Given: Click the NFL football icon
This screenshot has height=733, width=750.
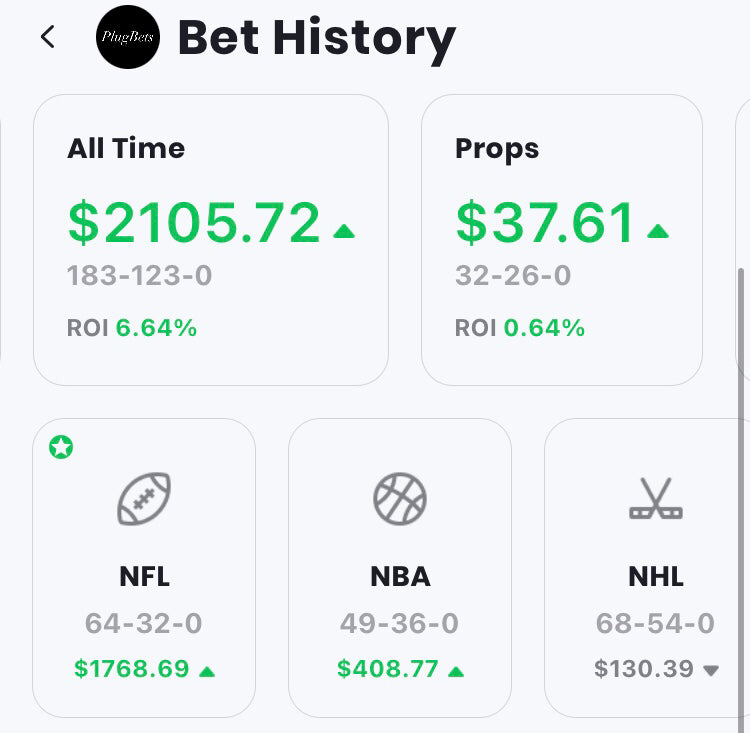Looking at the screenshot, I should coord(144,499).
